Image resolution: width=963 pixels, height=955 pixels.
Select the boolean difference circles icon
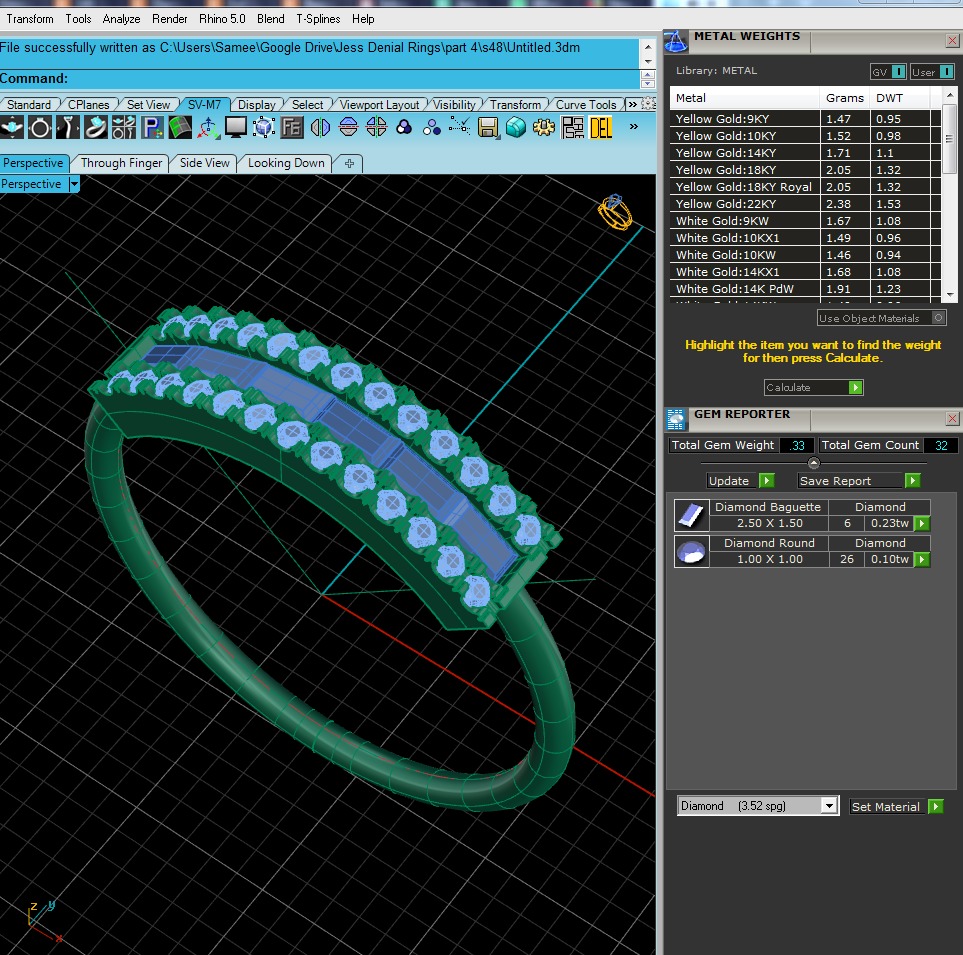(432, 127)
